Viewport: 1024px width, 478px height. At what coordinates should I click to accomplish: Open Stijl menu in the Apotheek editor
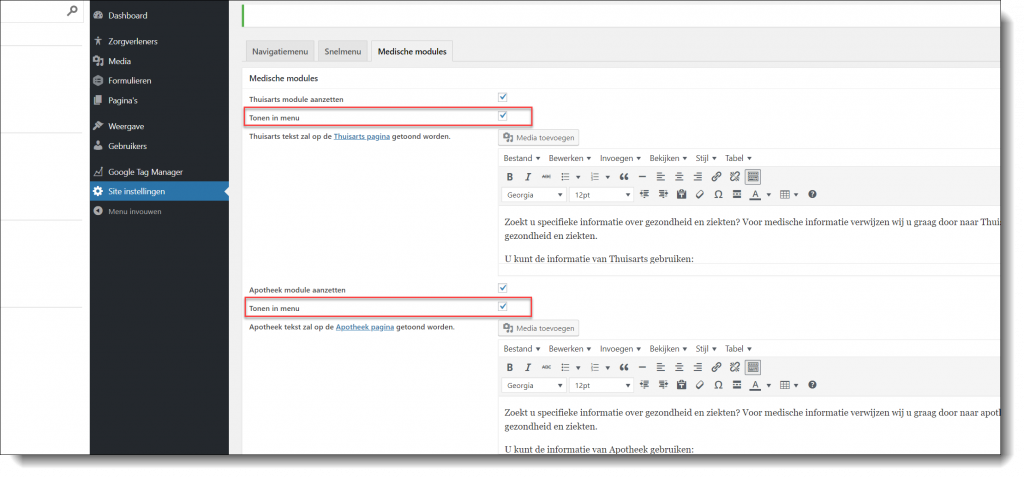(706, 349)
